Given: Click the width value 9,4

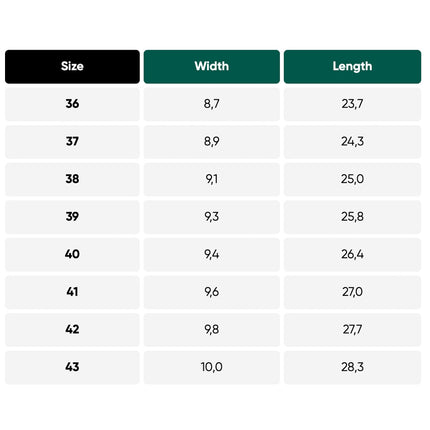Looking at the screenshot, I should point(212,255).
